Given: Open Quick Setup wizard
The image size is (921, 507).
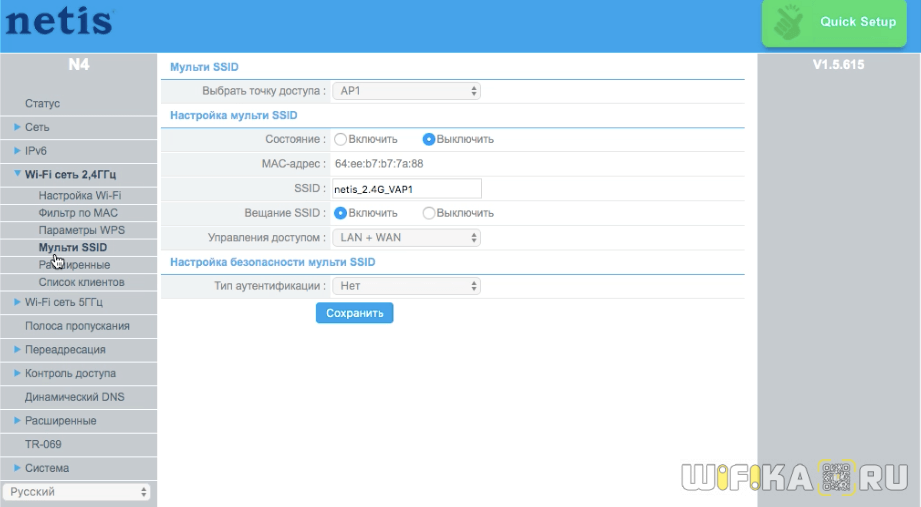Looking at the screenshot, I should pyautogui.click(x=857, y=22).
